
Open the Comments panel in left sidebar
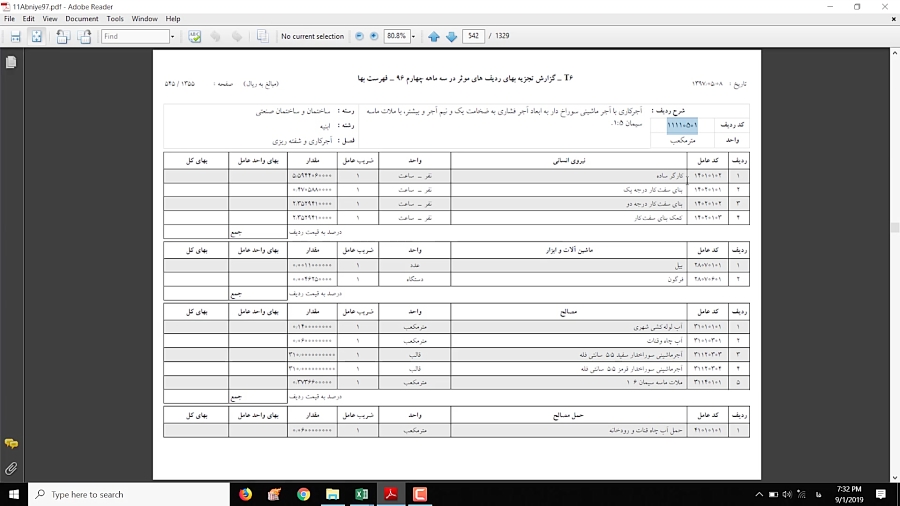pyautogui.click(x=11, y=443)
